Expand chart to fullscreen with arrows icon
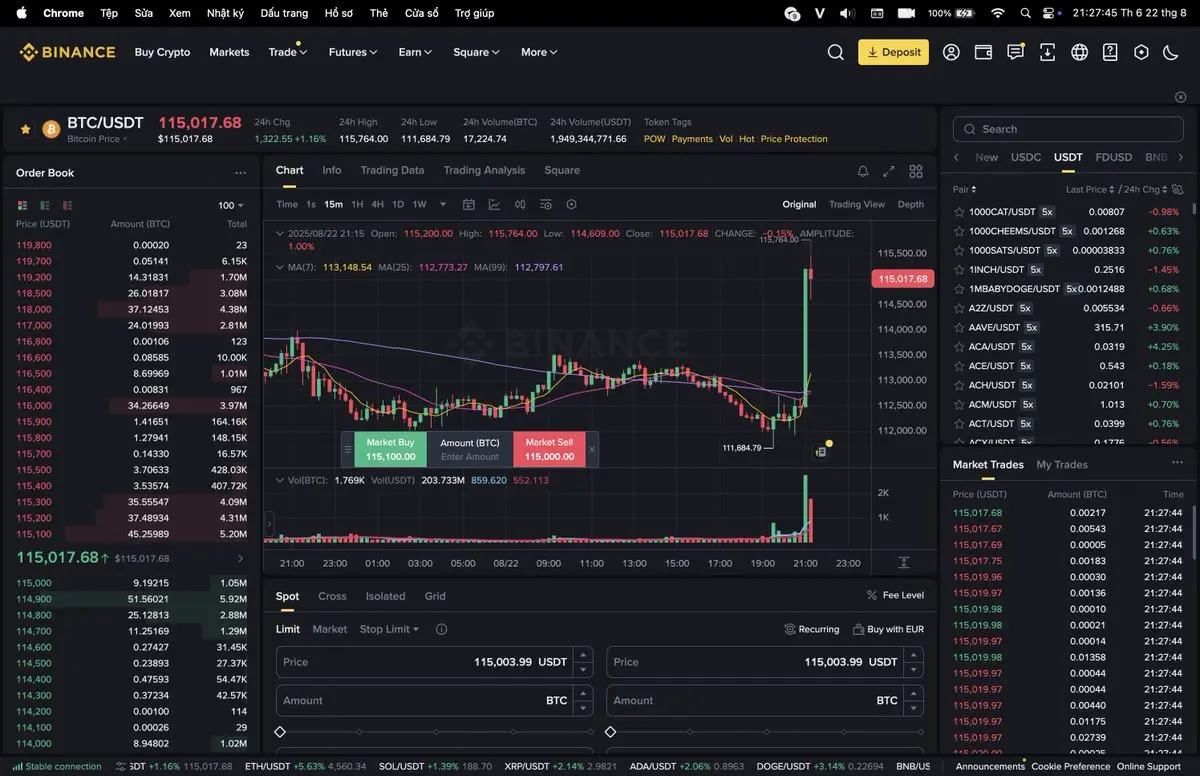Viewport: 1200px width, 776px height. pos(889,171)
